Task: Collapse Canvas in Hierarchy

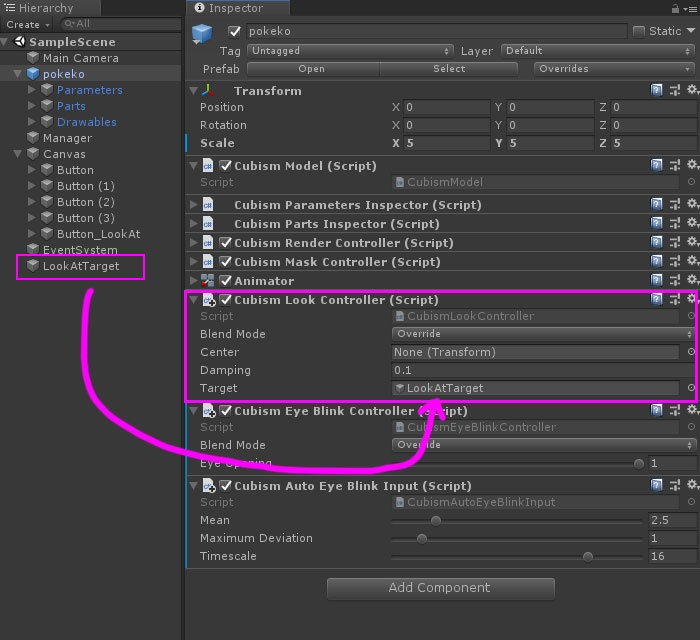Action: [x=18, y=154]
